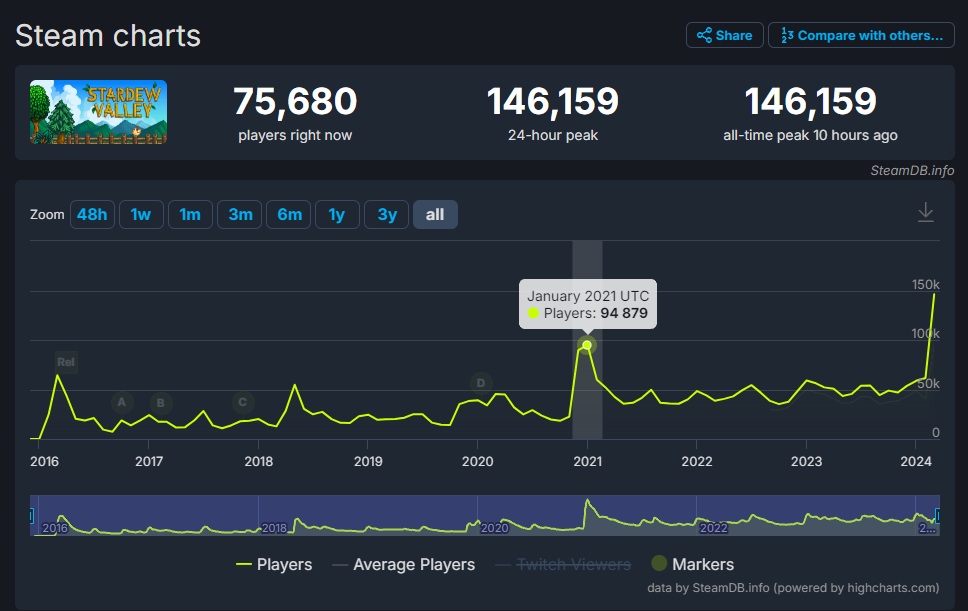Click marker C near 2018

[243, 402]
